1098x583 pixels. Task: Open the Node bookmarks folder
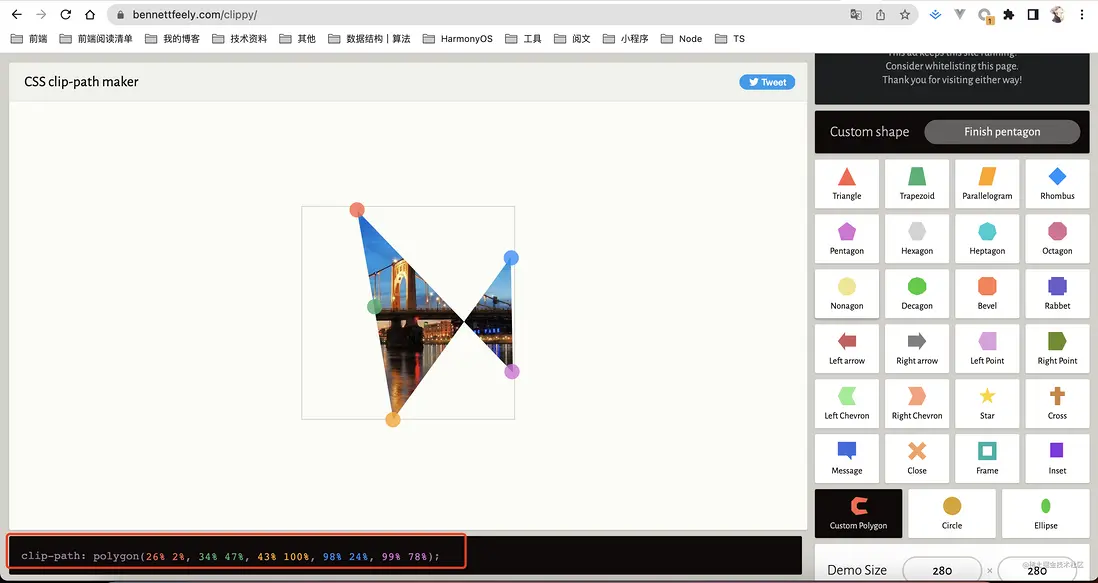(681, 38)
